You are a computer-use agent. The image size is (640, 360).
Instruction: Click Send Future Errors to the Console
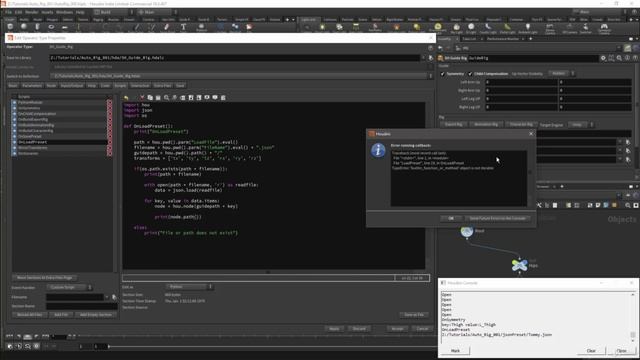coord(497,218)
